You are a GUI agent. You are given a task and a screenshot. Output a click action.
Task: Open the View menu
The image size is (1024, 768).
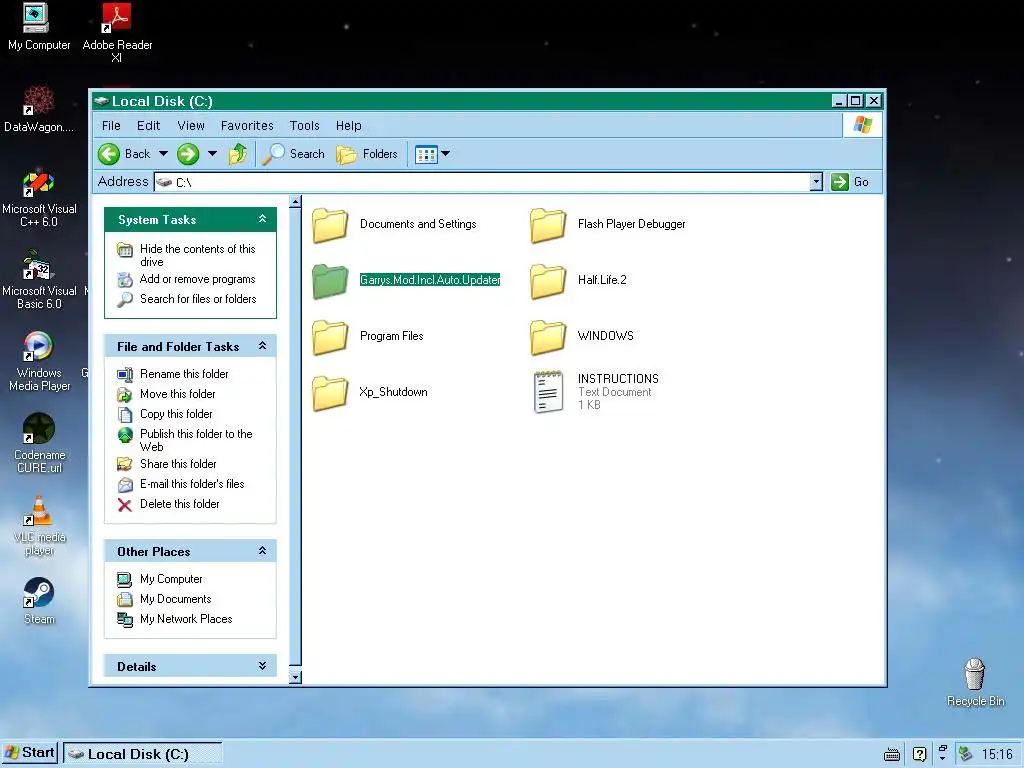(x=191, y=125)
